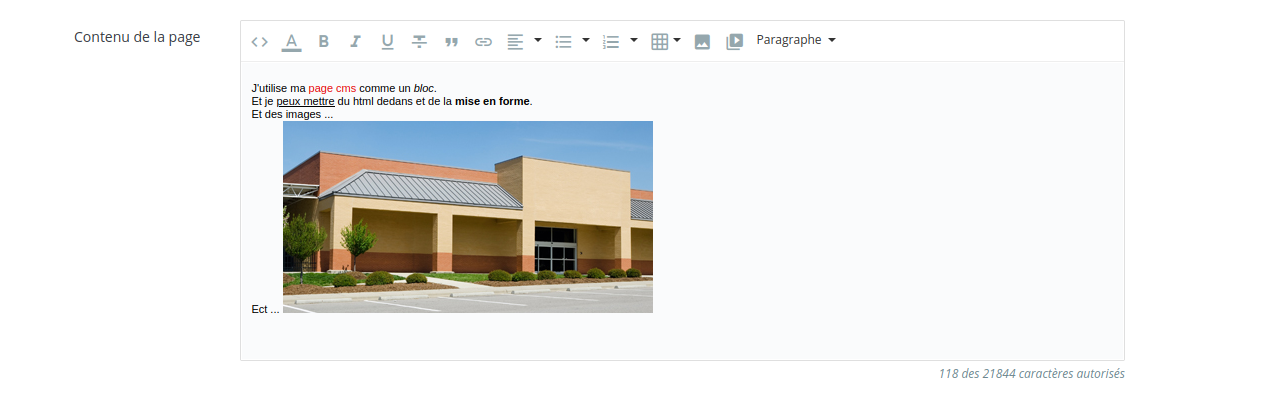Click the text alignment icon
The width and height of the screenshot is (1261, 396).
[515, 41]
